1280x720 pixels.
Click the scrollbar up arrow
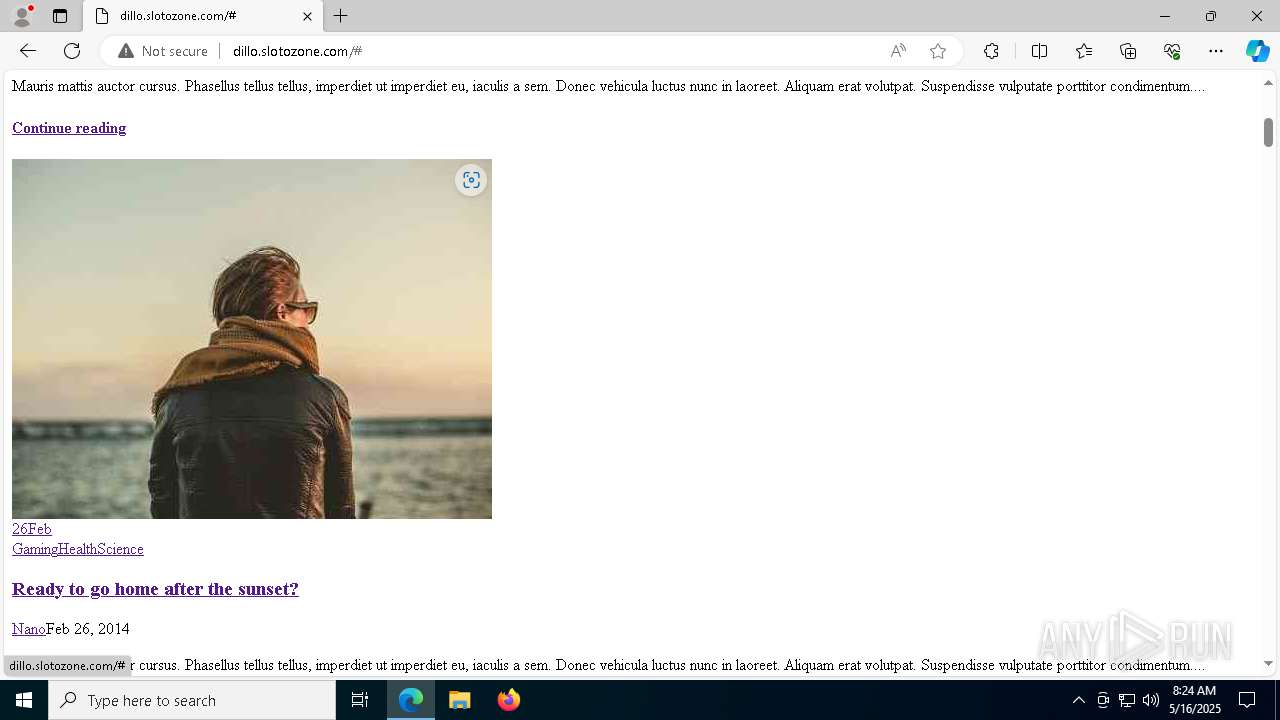[1268, 83]
